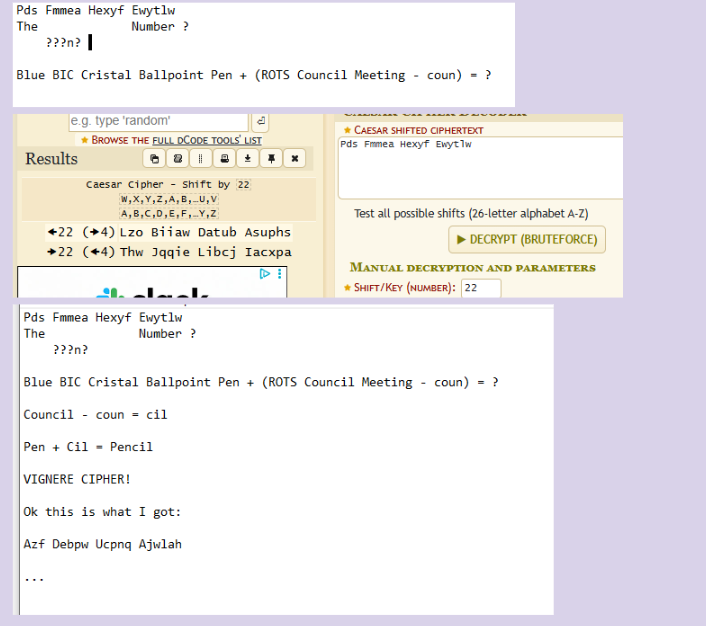
Task: Click "Ok this is what I got:" text
Action: [102, 512]
